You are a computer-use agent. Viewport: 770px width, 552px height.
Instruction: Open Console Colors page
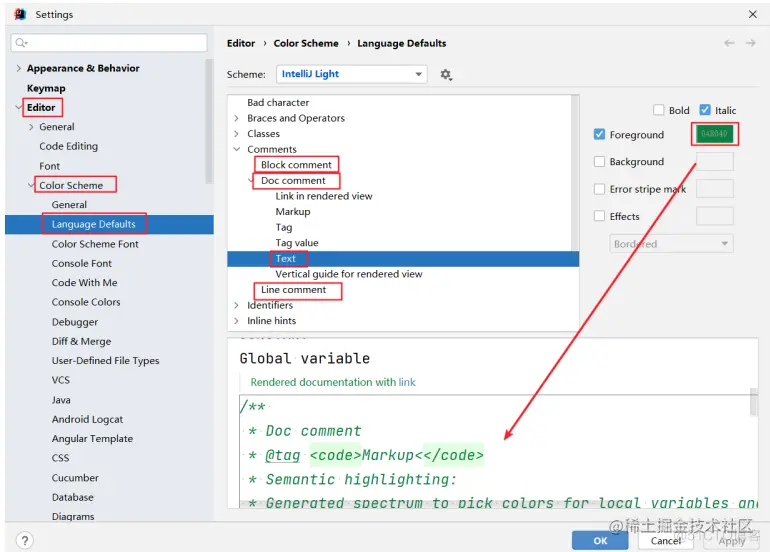click(x=86, y=302)
